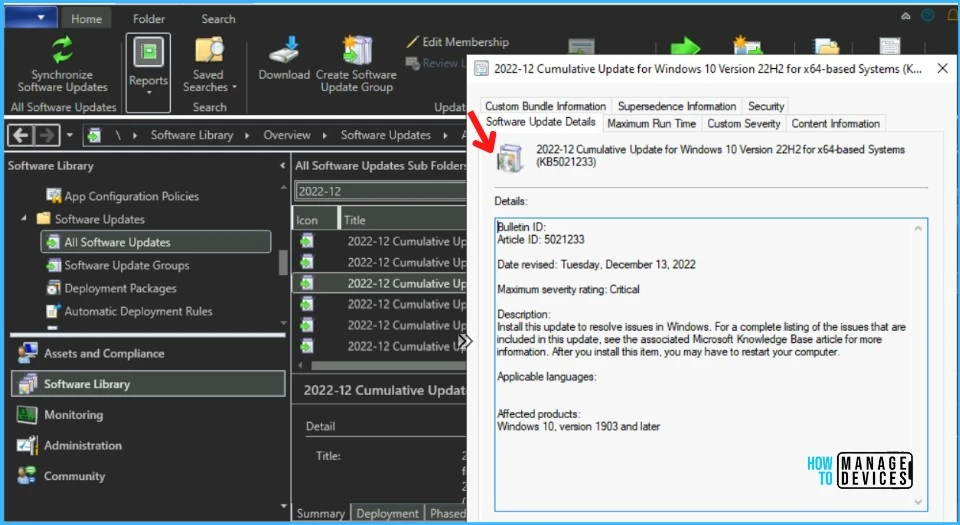Screen dimensions: 960x525
Task: Select the Software Update Details tab
Action: (541, 122)
